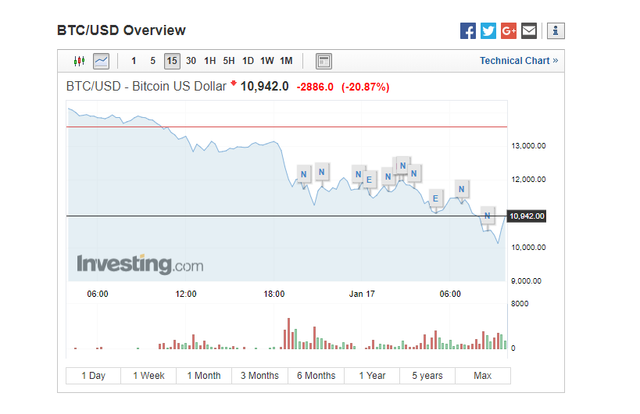
Task: Open the info icon button
Action: (x=557, y=30)
